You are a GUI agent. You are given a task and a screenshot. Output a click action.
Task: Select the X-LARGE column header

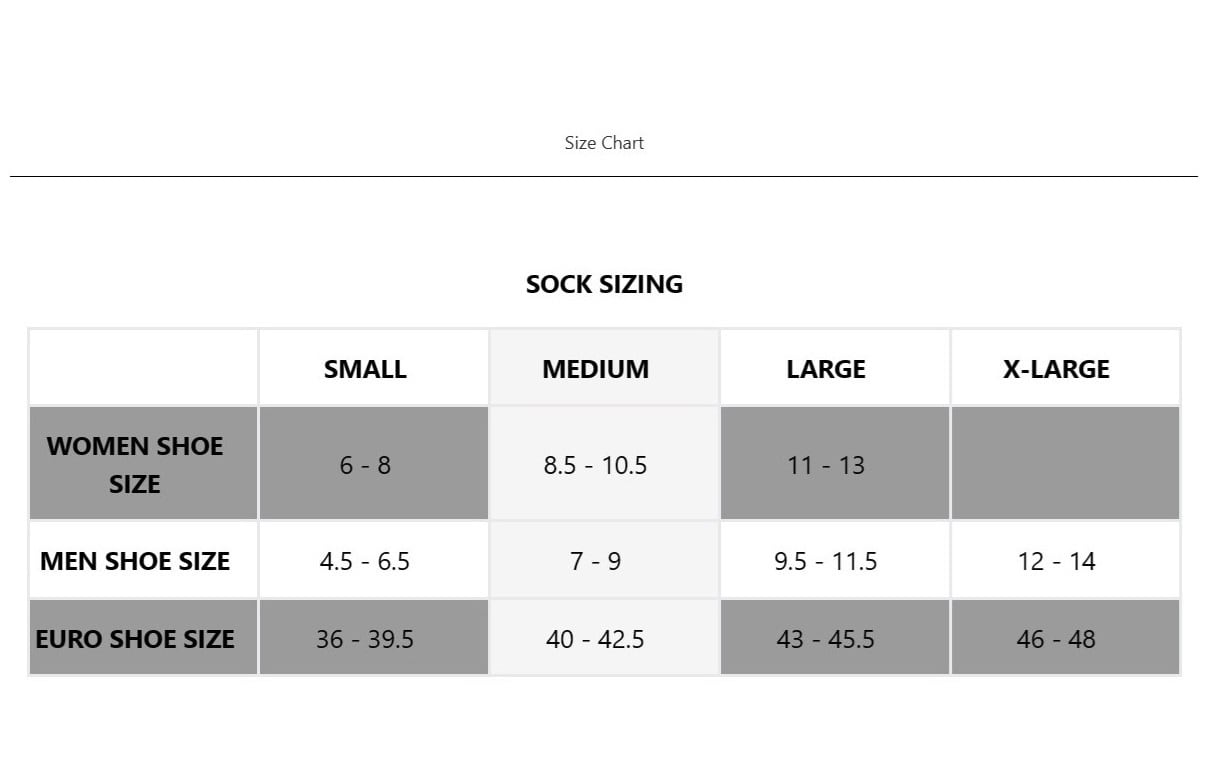pos(1056,369)
